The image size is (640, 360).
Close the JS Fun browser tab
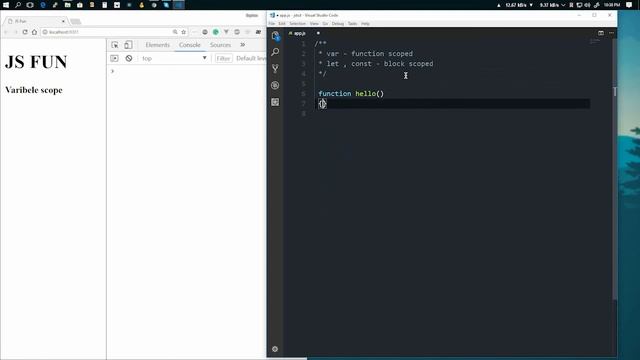(63, 21)
